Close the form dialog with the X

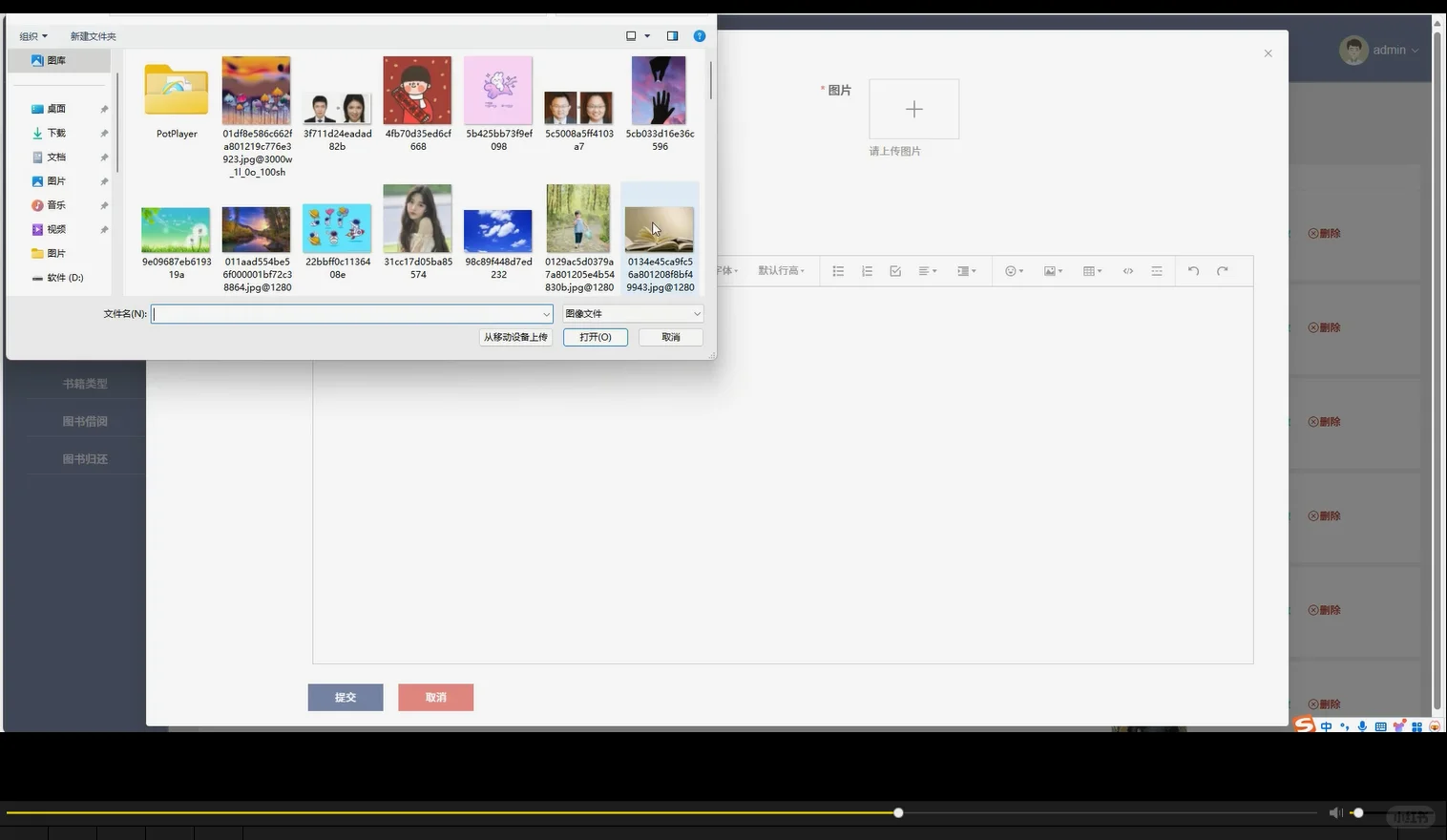[x=1268, y=53]
